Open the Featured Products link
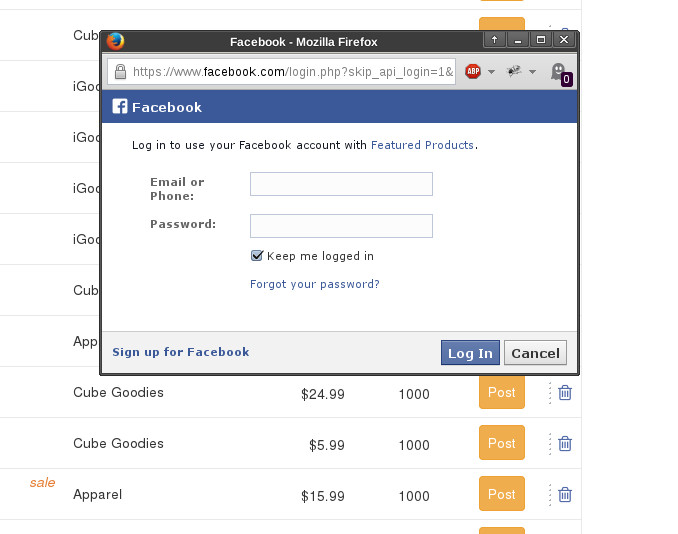The width and height of the screenshot is (678, 534). coord(422,145)
